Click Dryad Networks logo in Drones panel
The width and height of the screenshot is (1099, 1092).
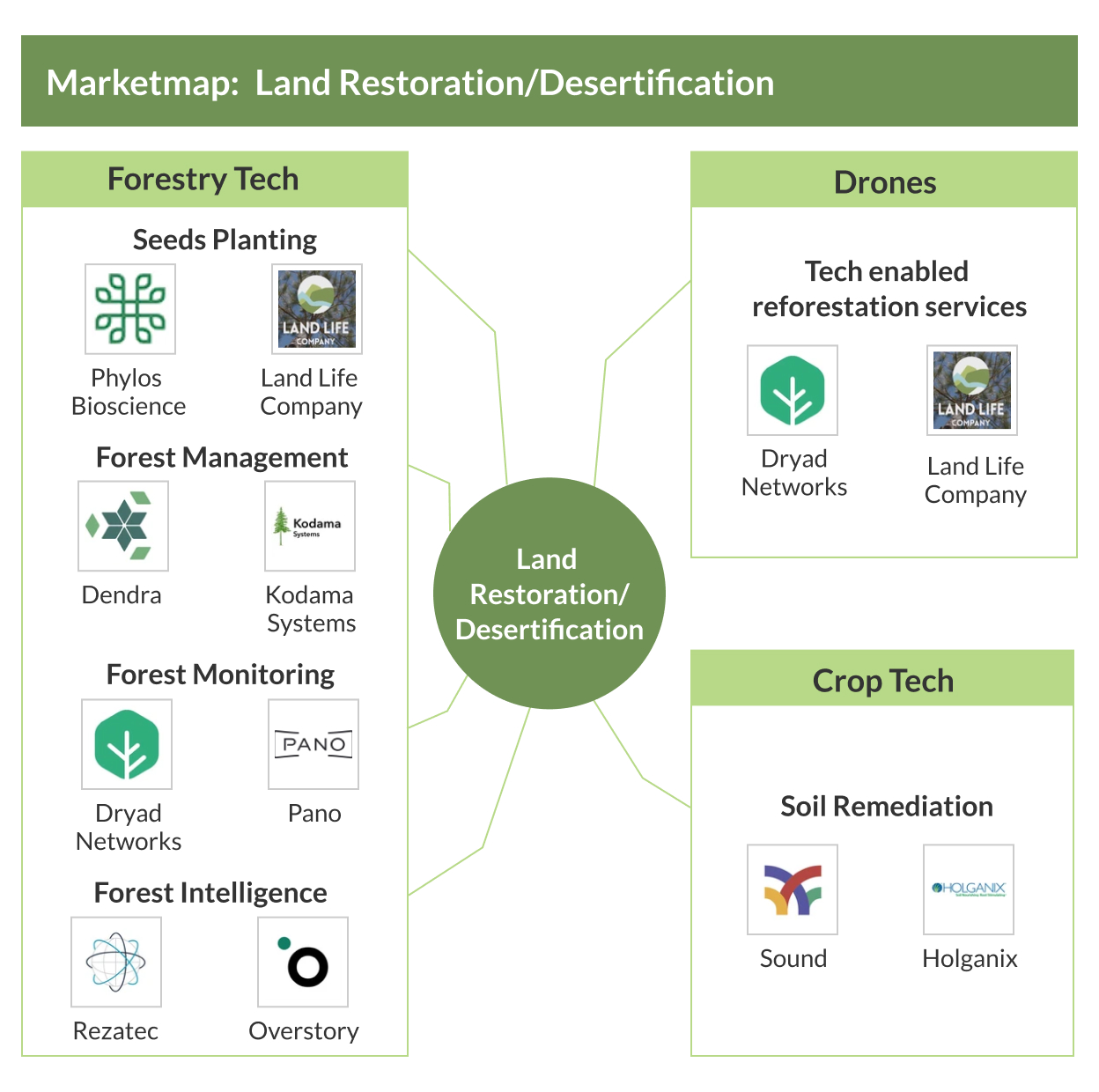click(x=793, y=390)
